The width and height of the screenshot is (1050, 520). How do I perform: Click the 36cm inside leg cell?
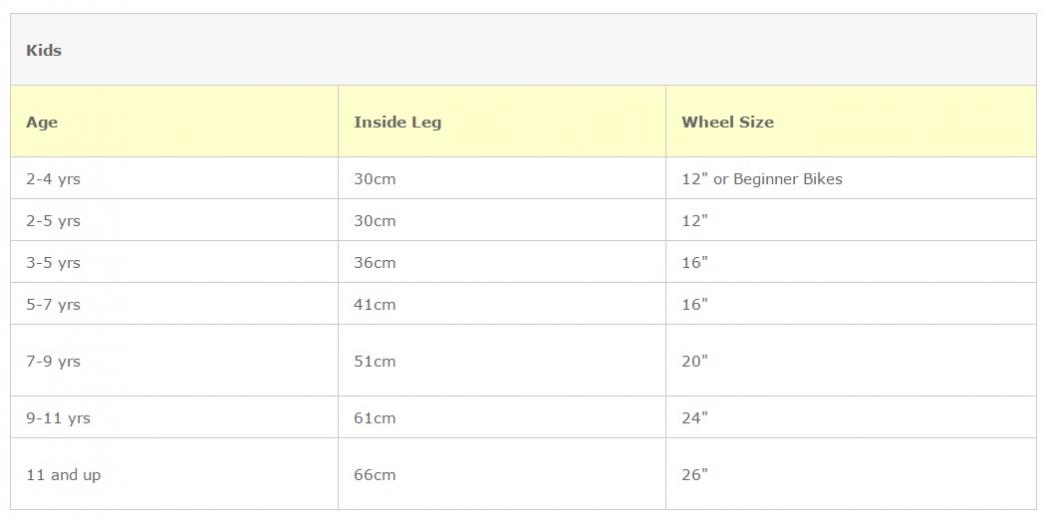[x=375, y=263]
